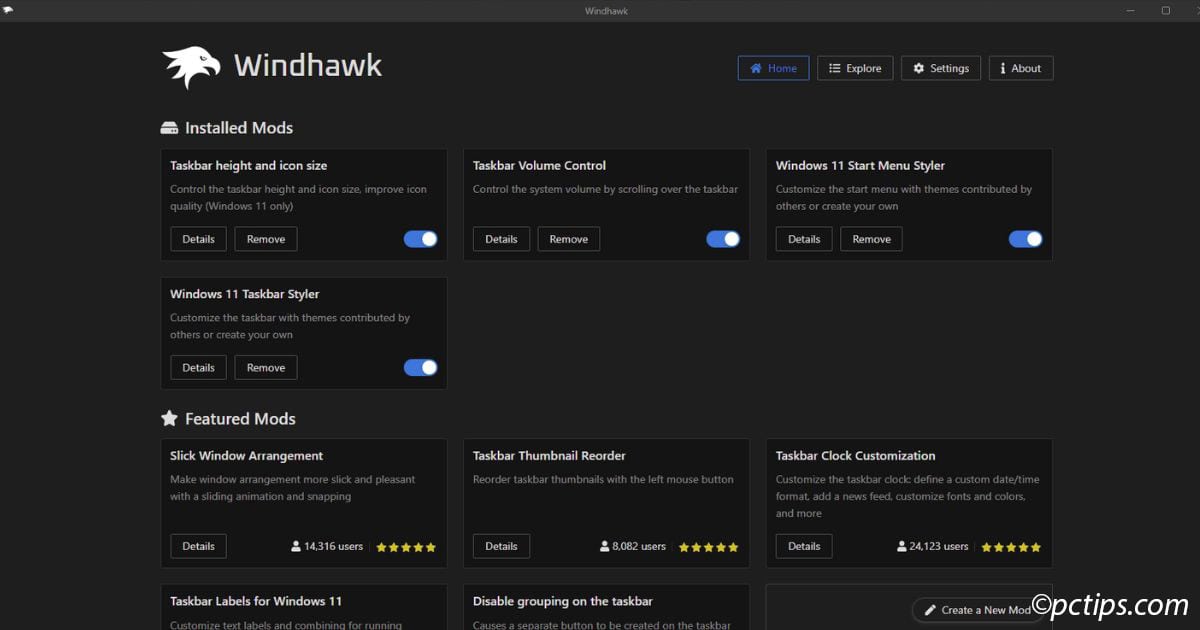Click the Installed Mods disk icon
Image resolution: width=1200 pixels, height=630 pixels.
168,127
